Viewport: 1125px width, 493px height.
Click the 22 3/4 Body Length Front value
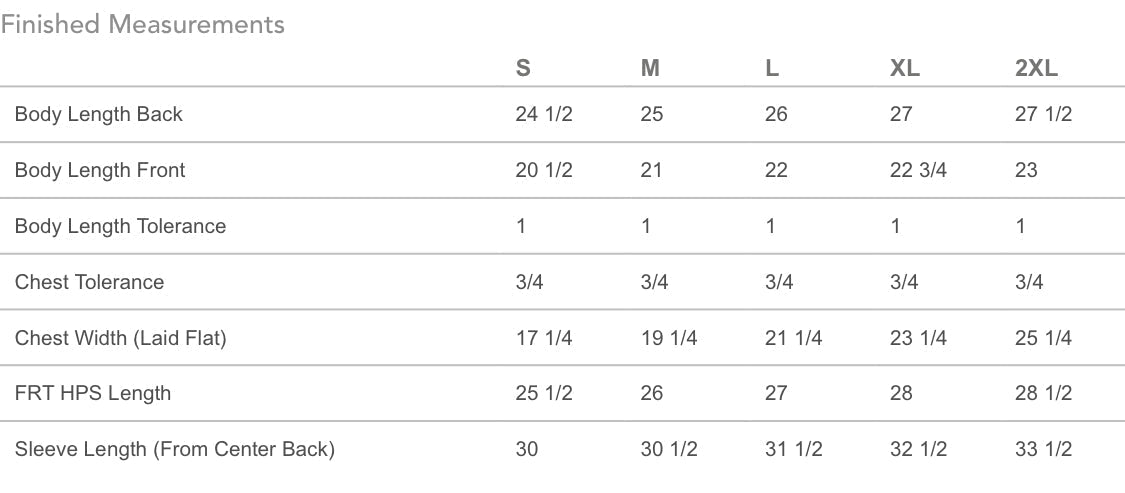coord(918,170)
